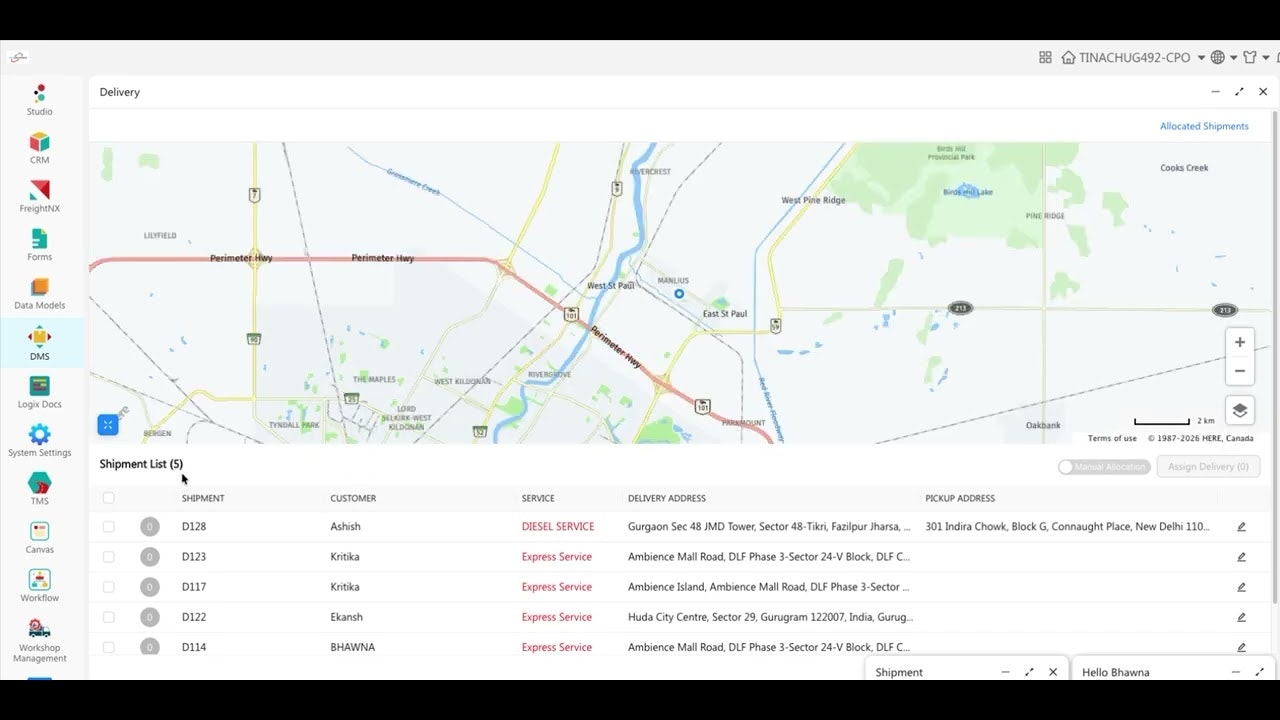This screenshot has height=720, width=1280.
Task: Sort by SHIPMENT column header
Action: [203, 498]
